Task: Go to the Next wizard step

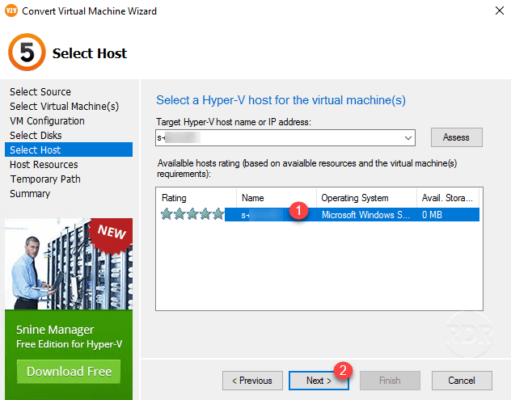Action: (x=319, y=380)
